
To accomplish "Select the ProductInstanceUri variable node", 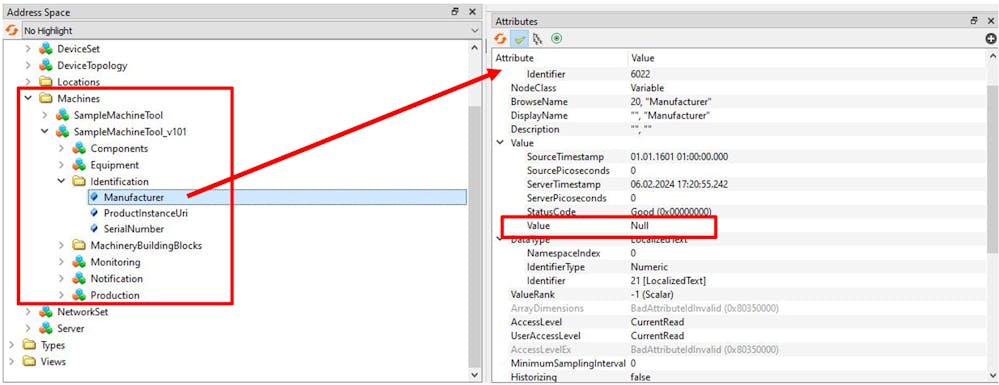I will click(146, 213).
